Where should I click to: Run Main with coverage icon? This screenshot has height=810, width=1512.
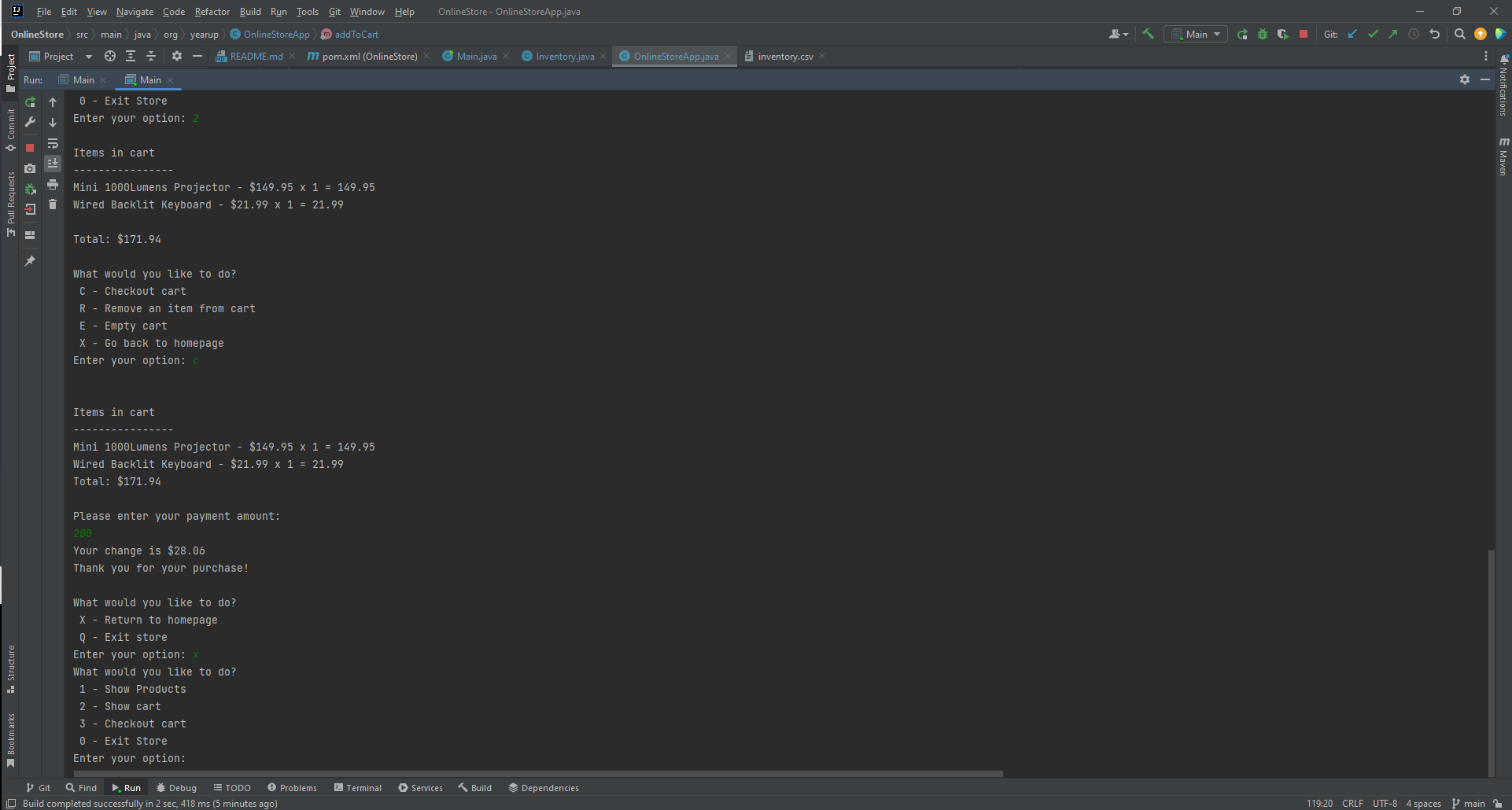coord(1283,34)
